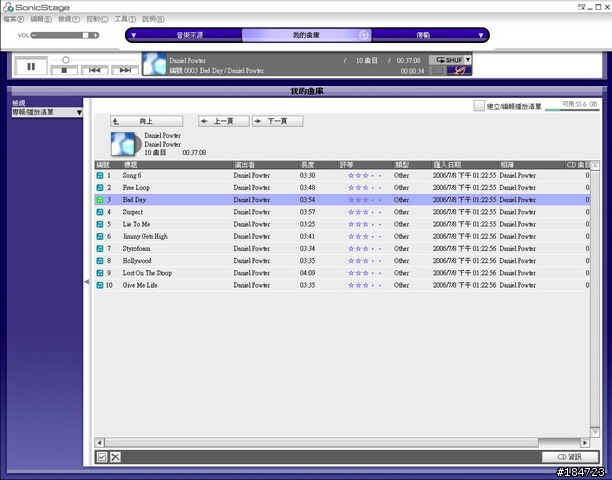The width and height of the screenshot is (612, 480).
Task: Click the SHUF shuffle mode button
Action: [x=447, y=60]
